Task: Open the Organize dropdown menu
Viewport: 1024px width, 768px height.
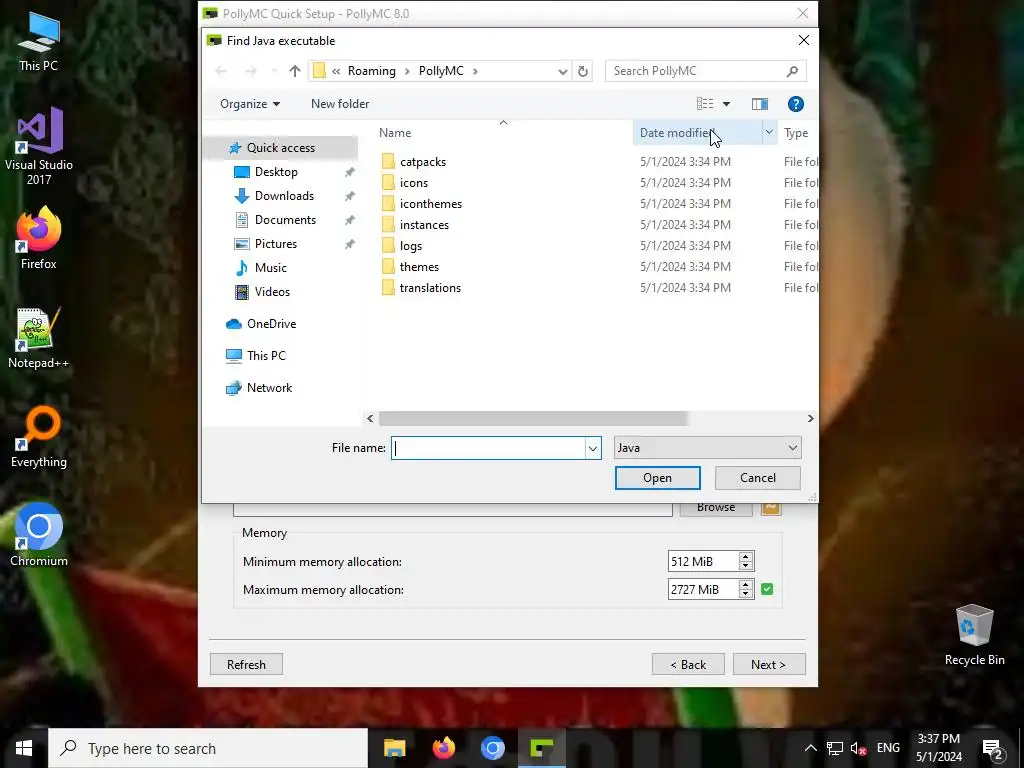Action: pyautogui.click(x=249, y=104)
